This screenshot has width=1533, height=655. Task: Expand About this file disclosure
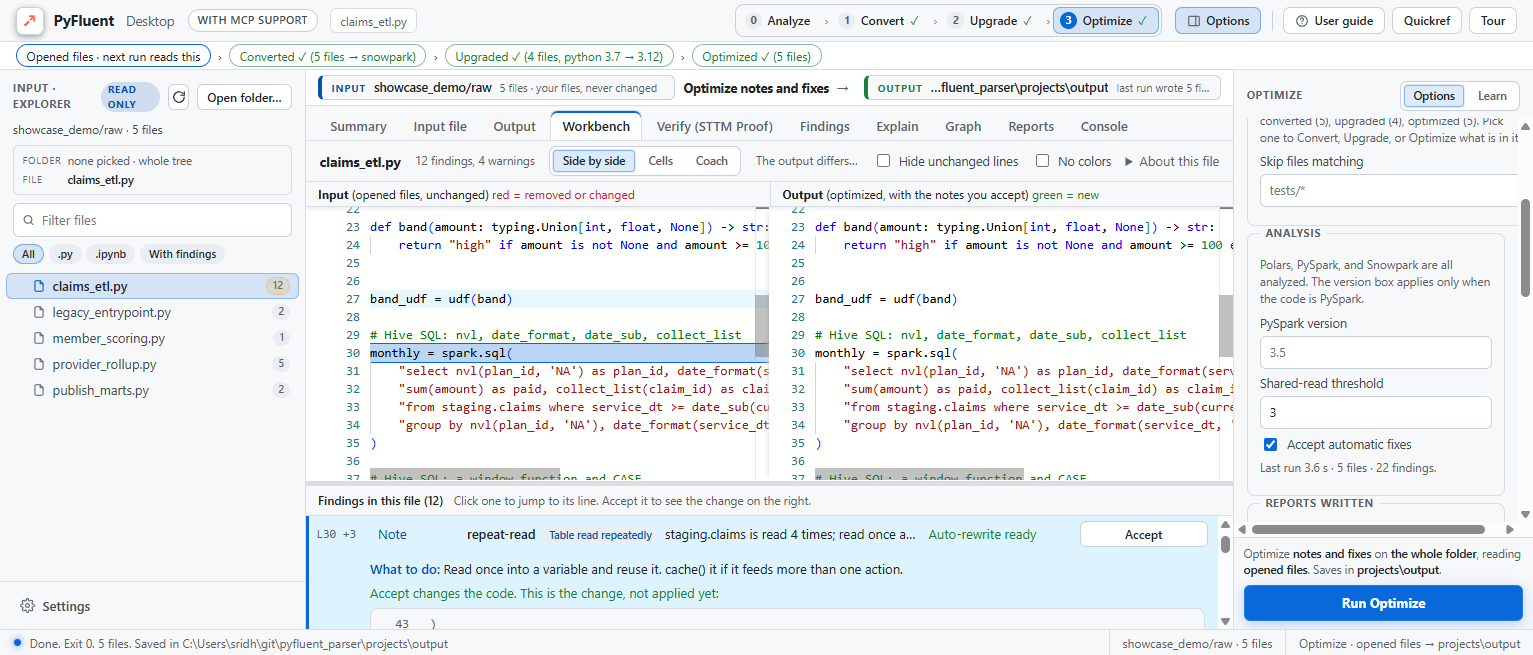click(x=1172, y=161)
